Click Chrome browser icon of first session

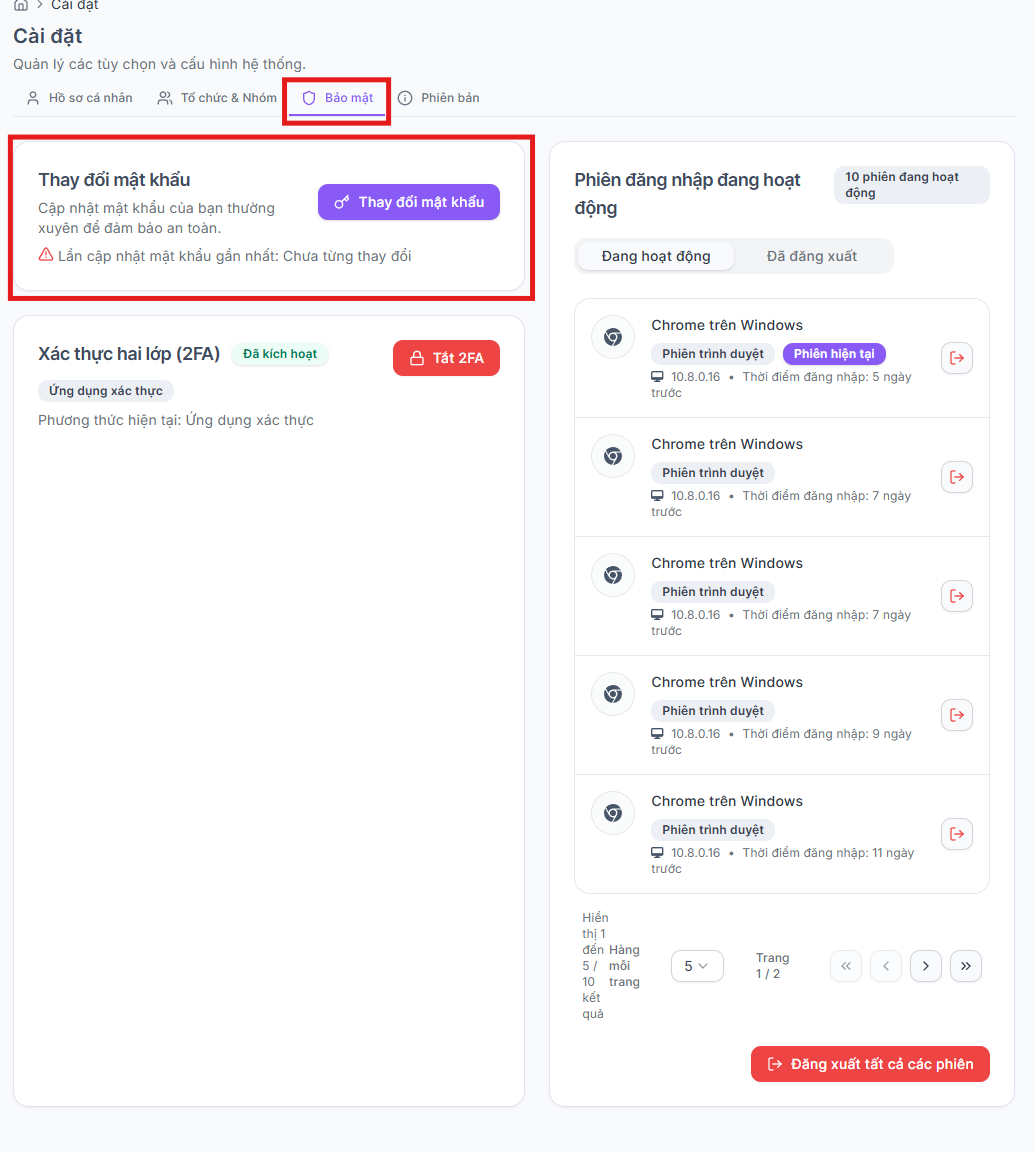[x=613, y=337]
